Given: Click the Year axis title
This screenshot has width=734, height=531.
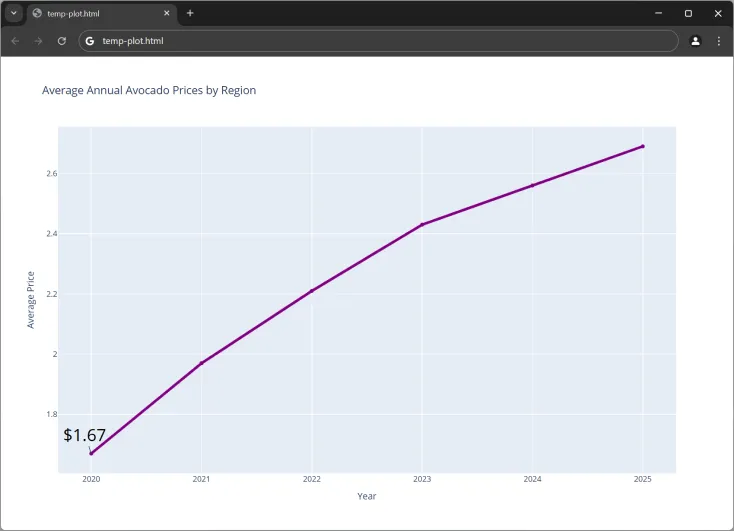Looking at the screenshot, I should 367,496.
